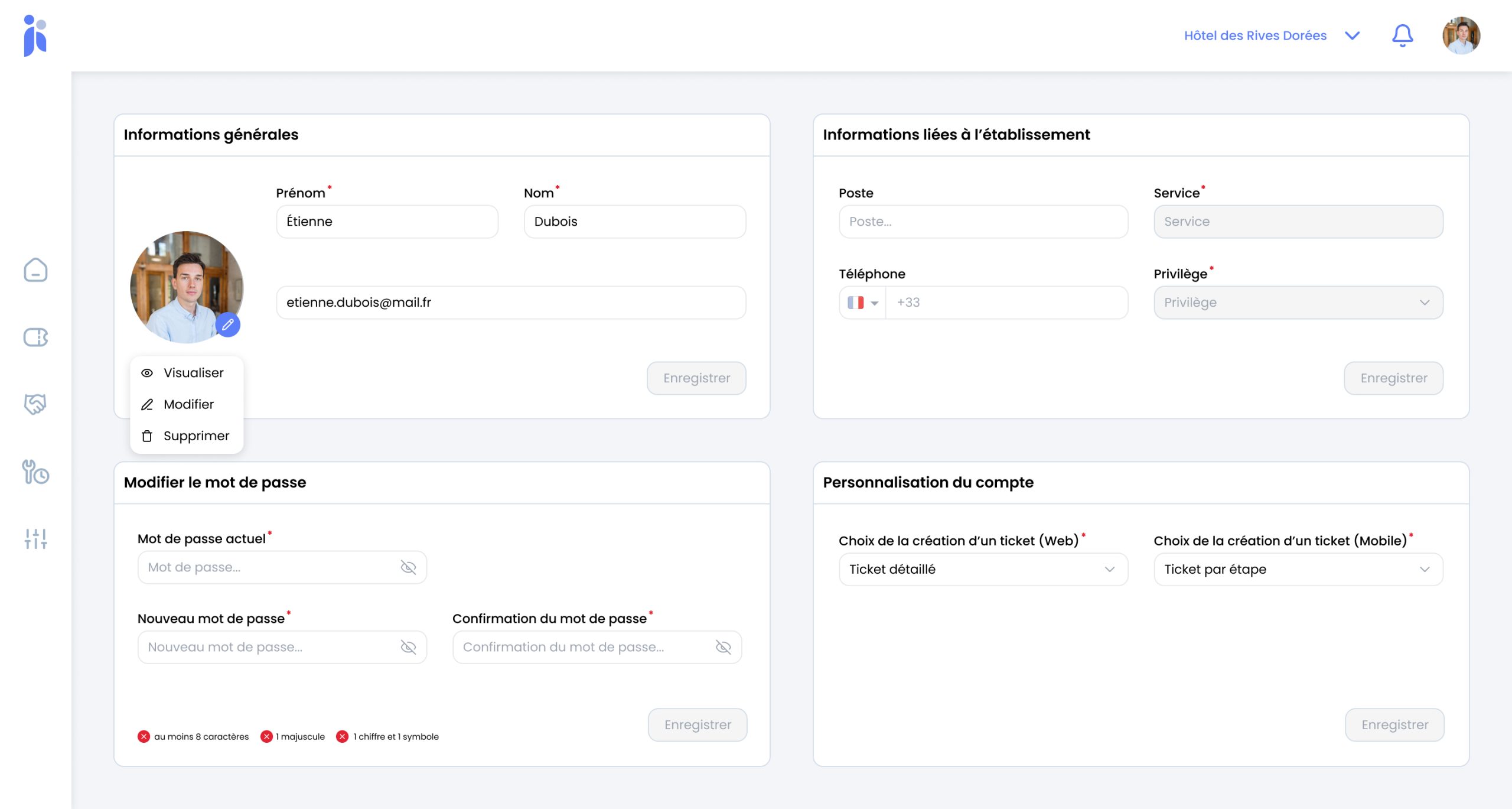Open the home icon in sidebar

35,270
